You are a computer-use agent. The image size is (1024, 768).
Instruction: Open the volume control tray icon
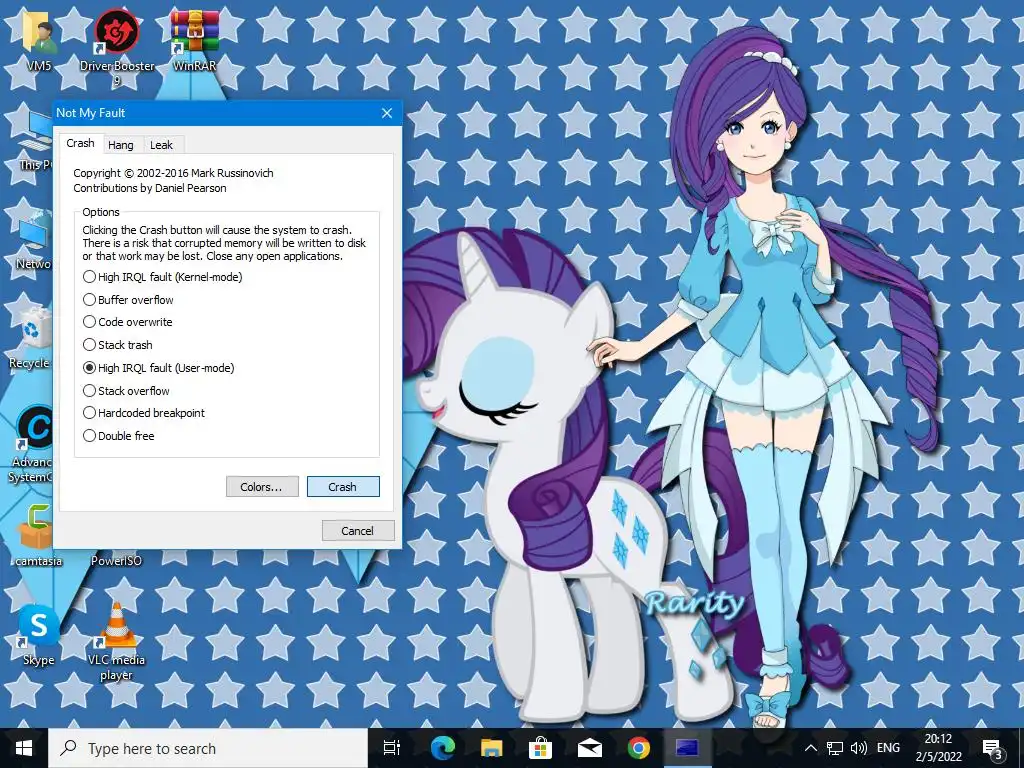[x=859, y=748]
